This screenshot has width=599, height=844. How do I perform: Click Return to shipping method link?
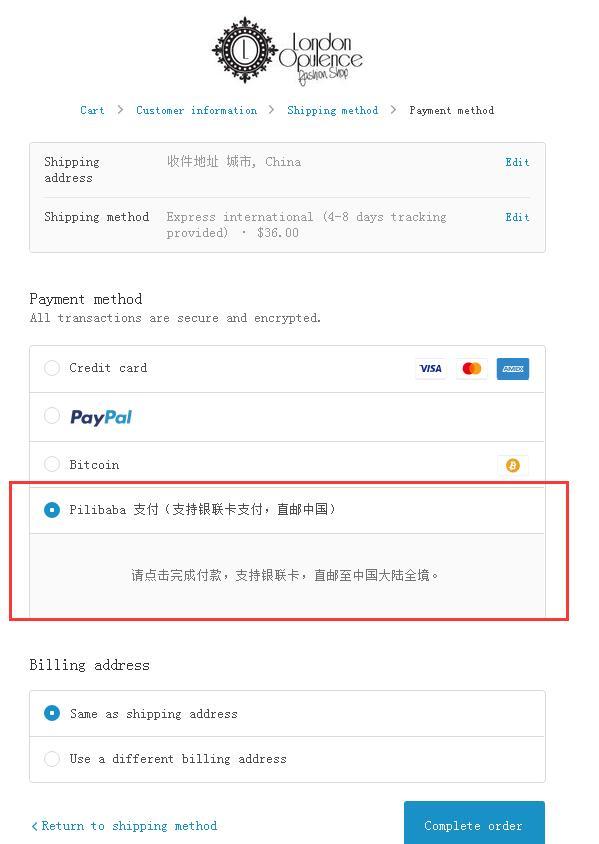click(x=124, y=826)
